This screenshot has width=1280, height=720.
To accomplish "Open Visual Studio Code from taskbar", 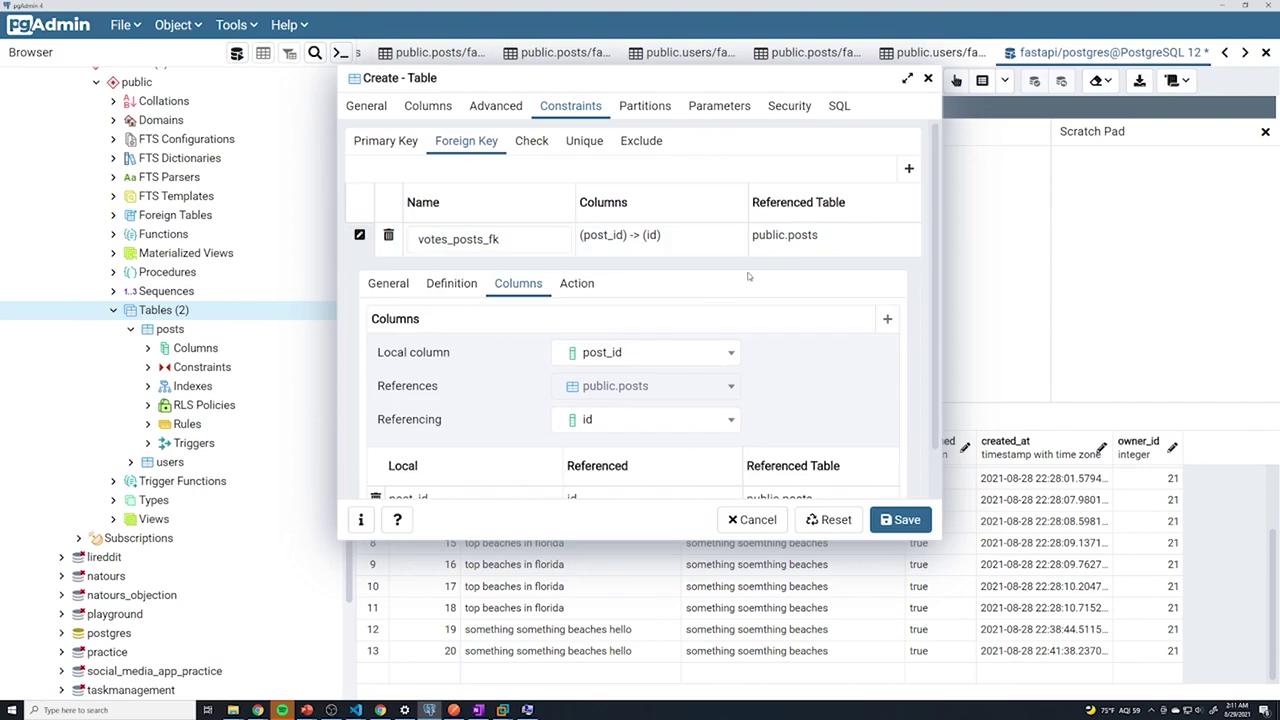I will 356,710.
